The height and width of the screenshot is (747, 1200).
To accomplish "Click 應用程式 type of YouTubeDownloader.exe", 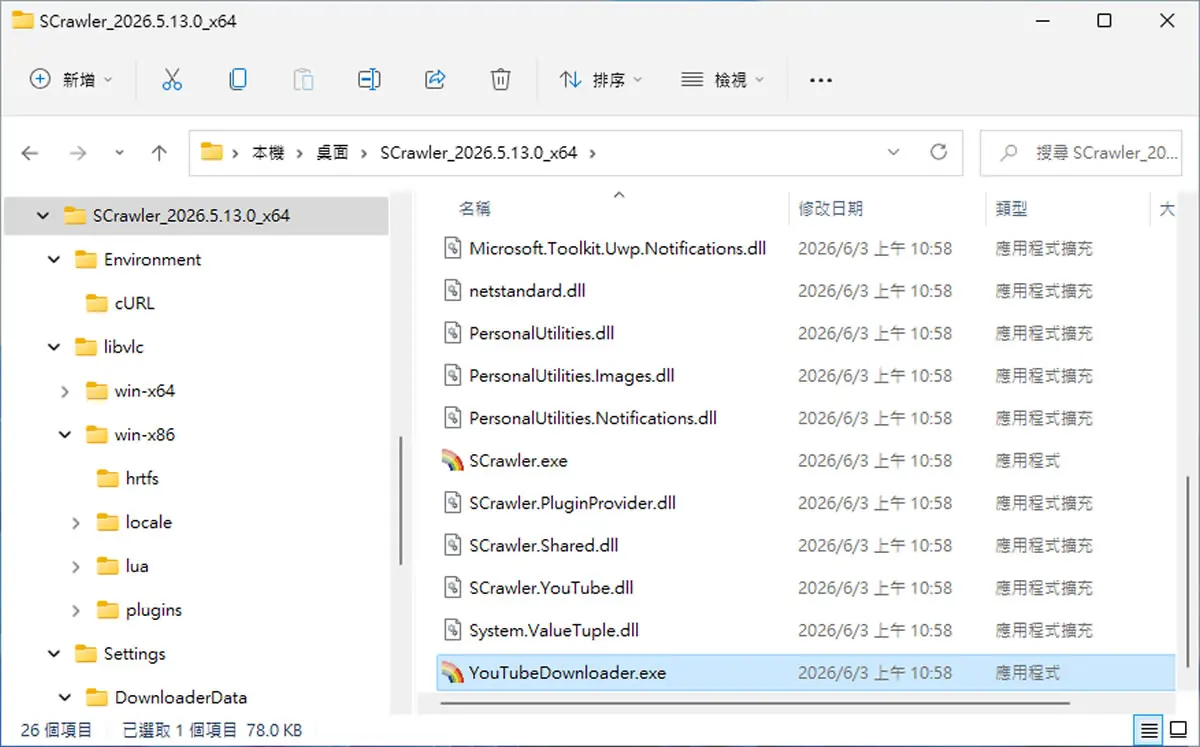I will click(x=1027, y=673).
